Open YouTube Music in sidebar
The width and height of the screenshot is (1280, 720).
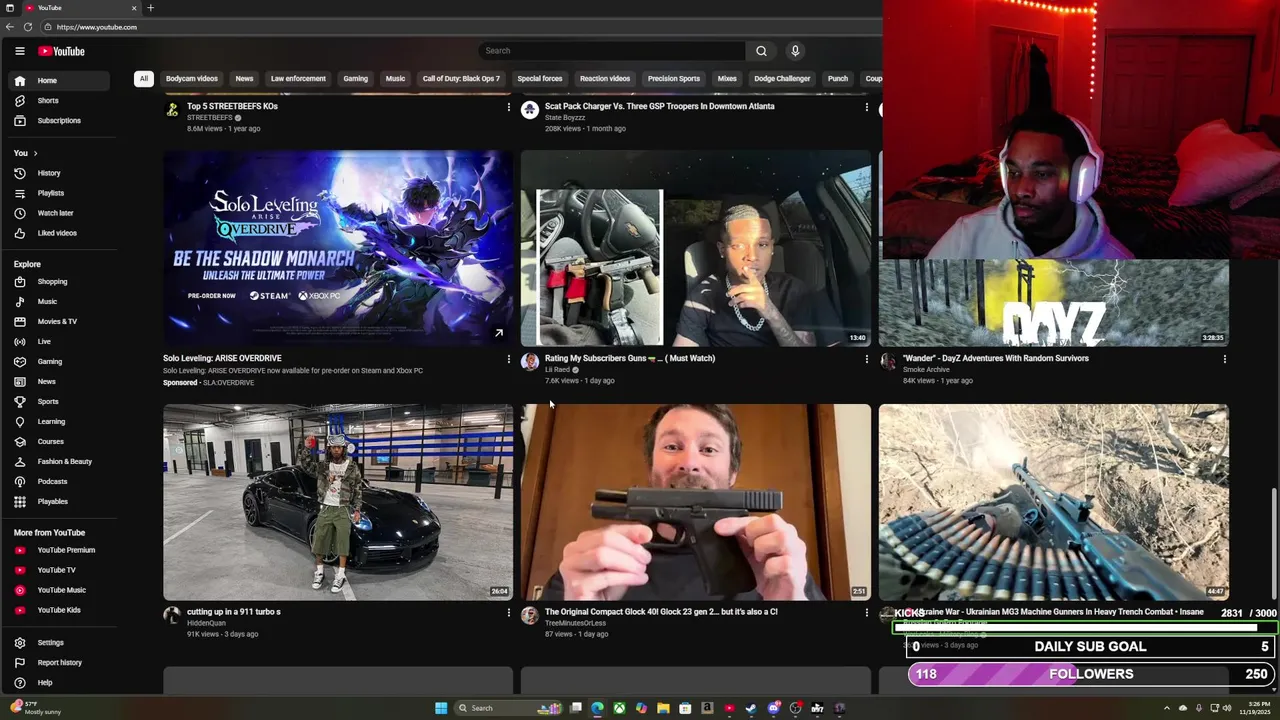[59, 590]
